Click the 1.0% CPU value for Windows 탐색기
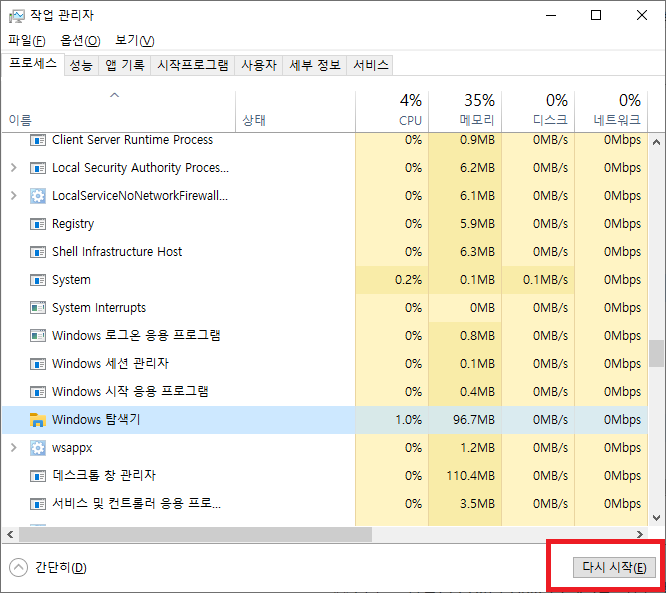666x593 pixels. tap(408, 420)
